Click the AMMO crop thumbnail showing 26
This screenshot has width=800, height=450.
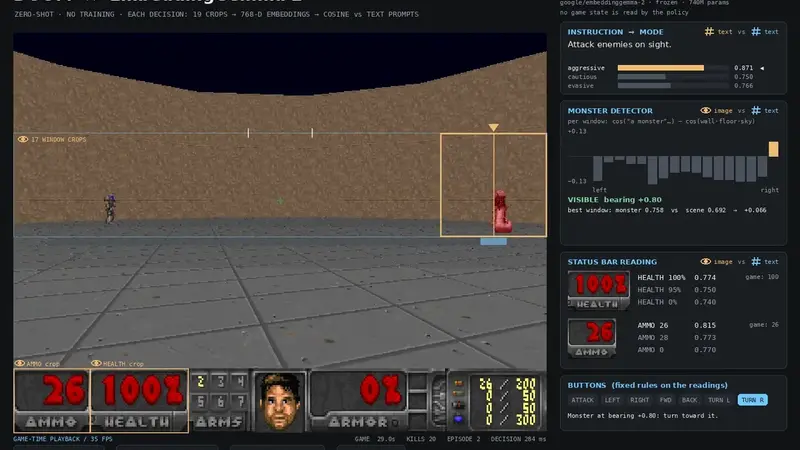[592, 337]
